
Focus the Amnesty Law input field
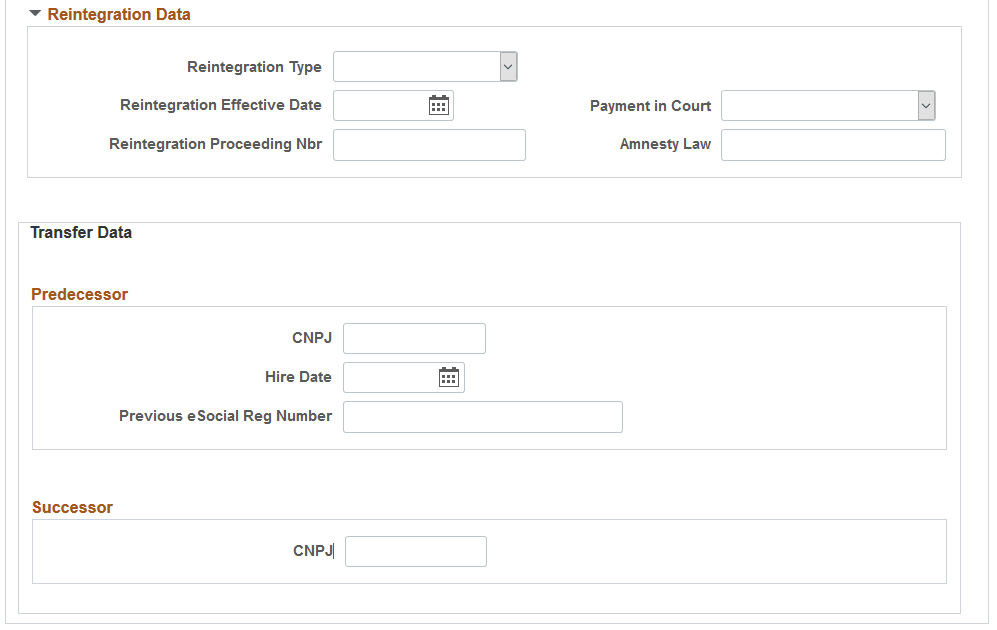[x=833, y=145]
